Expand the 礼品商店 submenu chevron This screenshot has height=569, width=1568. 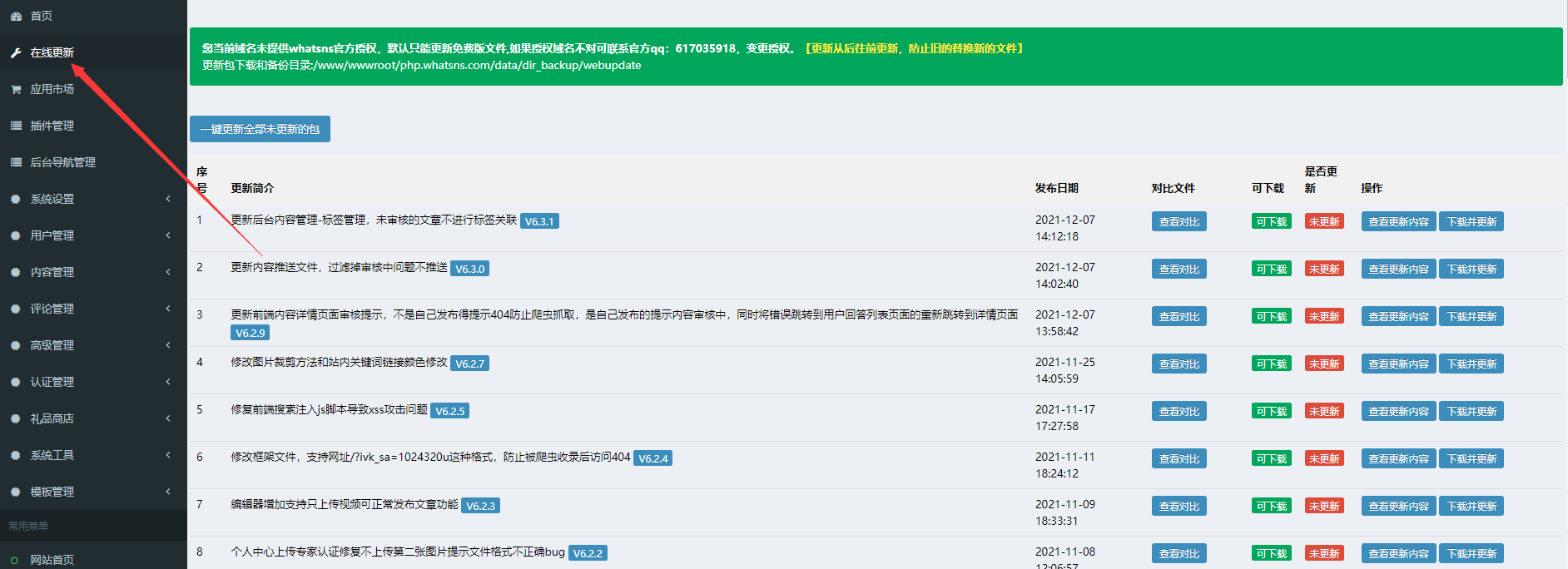pyautogui.click(x=168, y=418)
